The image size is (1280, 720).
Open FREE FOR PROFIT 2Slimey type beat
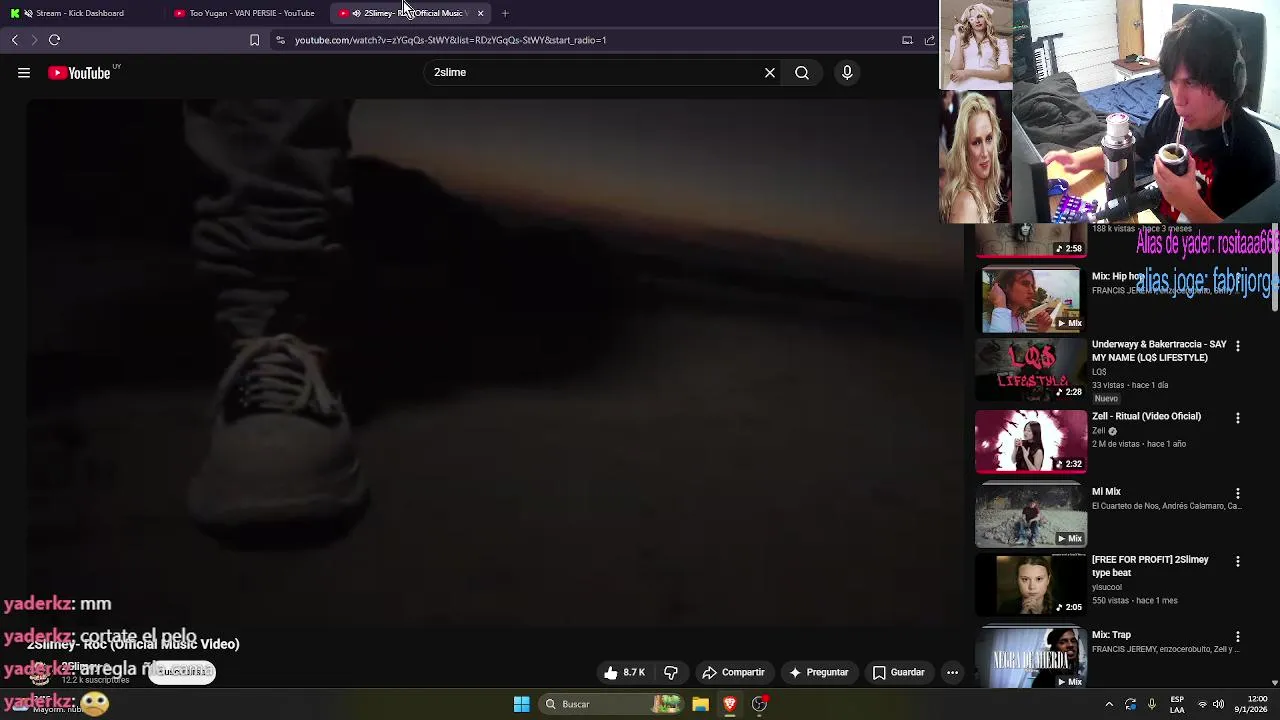1150,566
